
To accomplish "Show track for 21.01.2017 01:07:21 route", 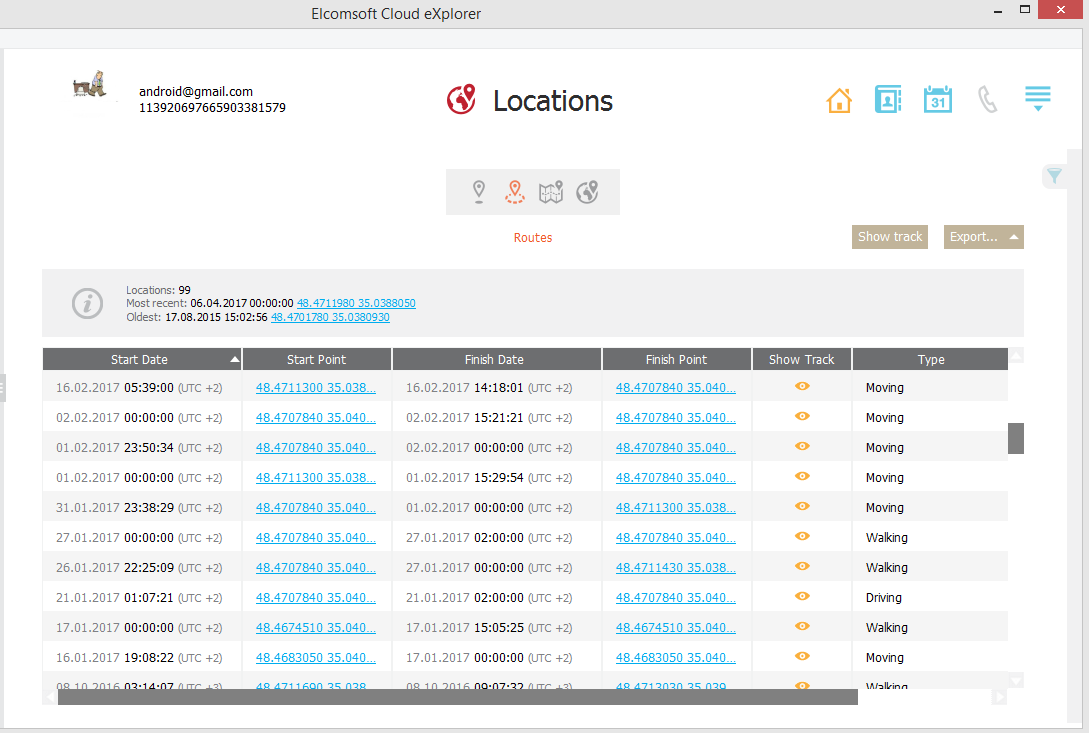I will point(802,596).
